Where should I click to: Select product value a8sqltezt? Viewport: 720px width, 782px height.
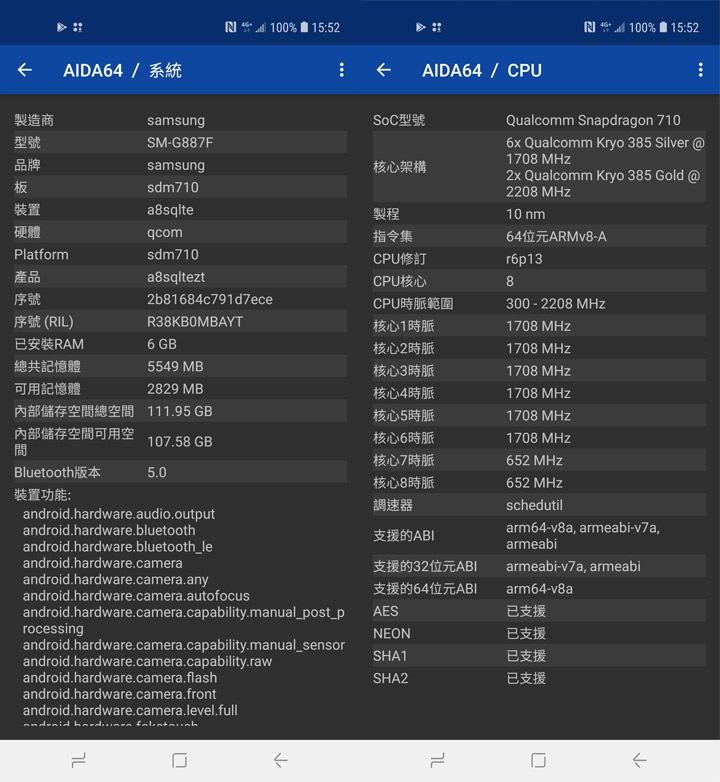176,277
